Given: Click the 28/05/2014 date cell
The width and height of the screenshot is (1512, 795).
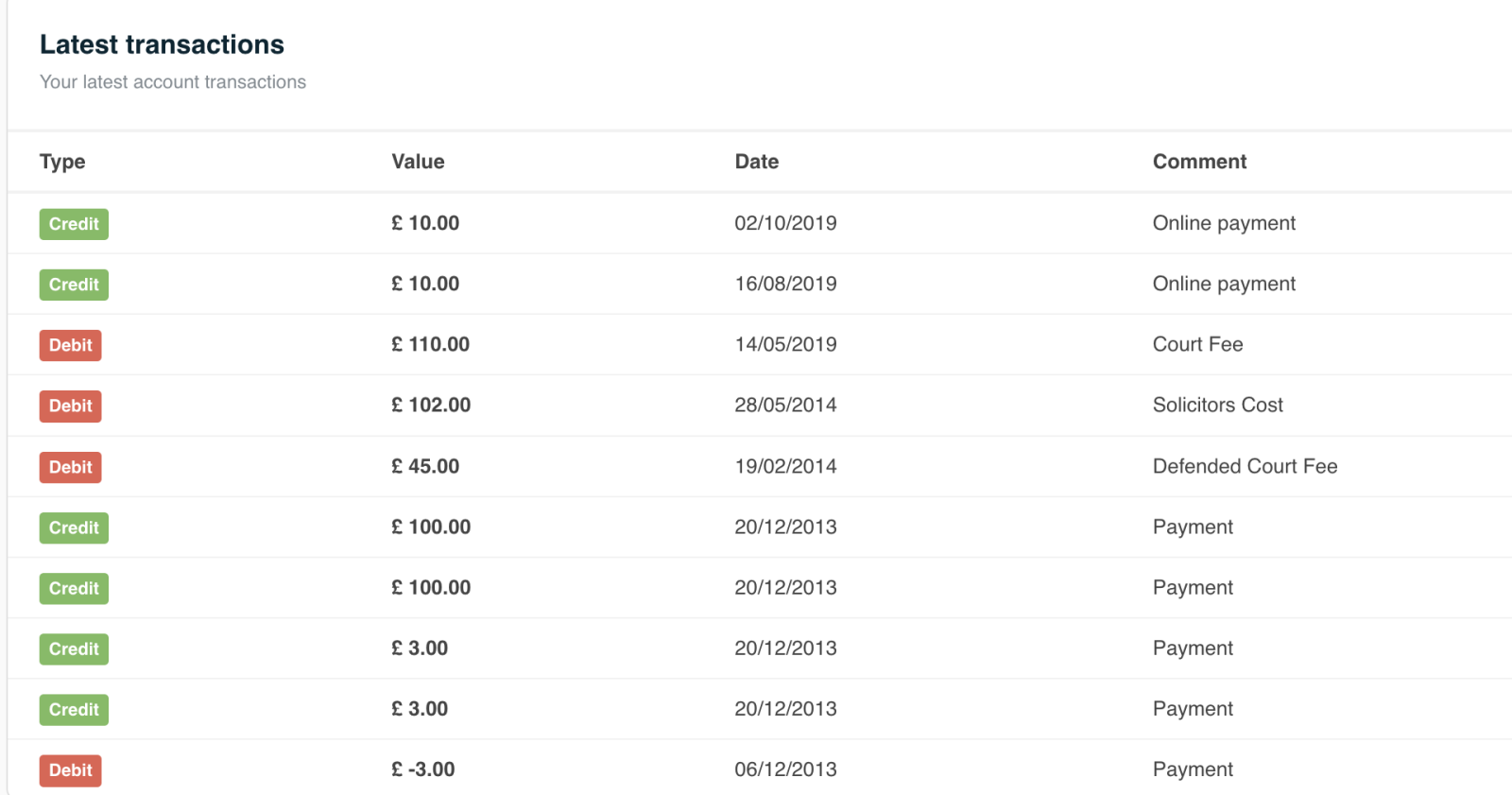Looking at the screenshot, I should coord(785,405).
